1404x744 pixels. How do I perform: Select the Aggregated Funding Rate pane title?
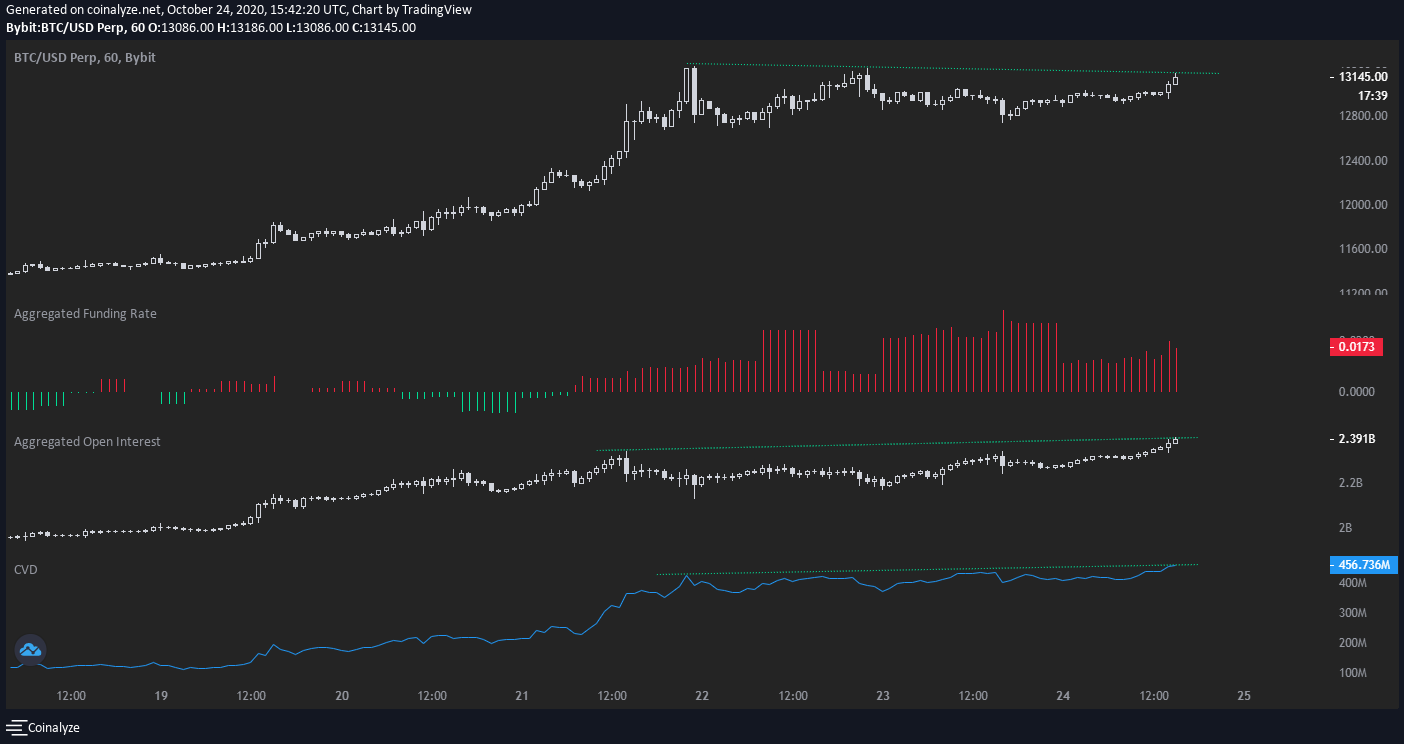click(85, 313)
